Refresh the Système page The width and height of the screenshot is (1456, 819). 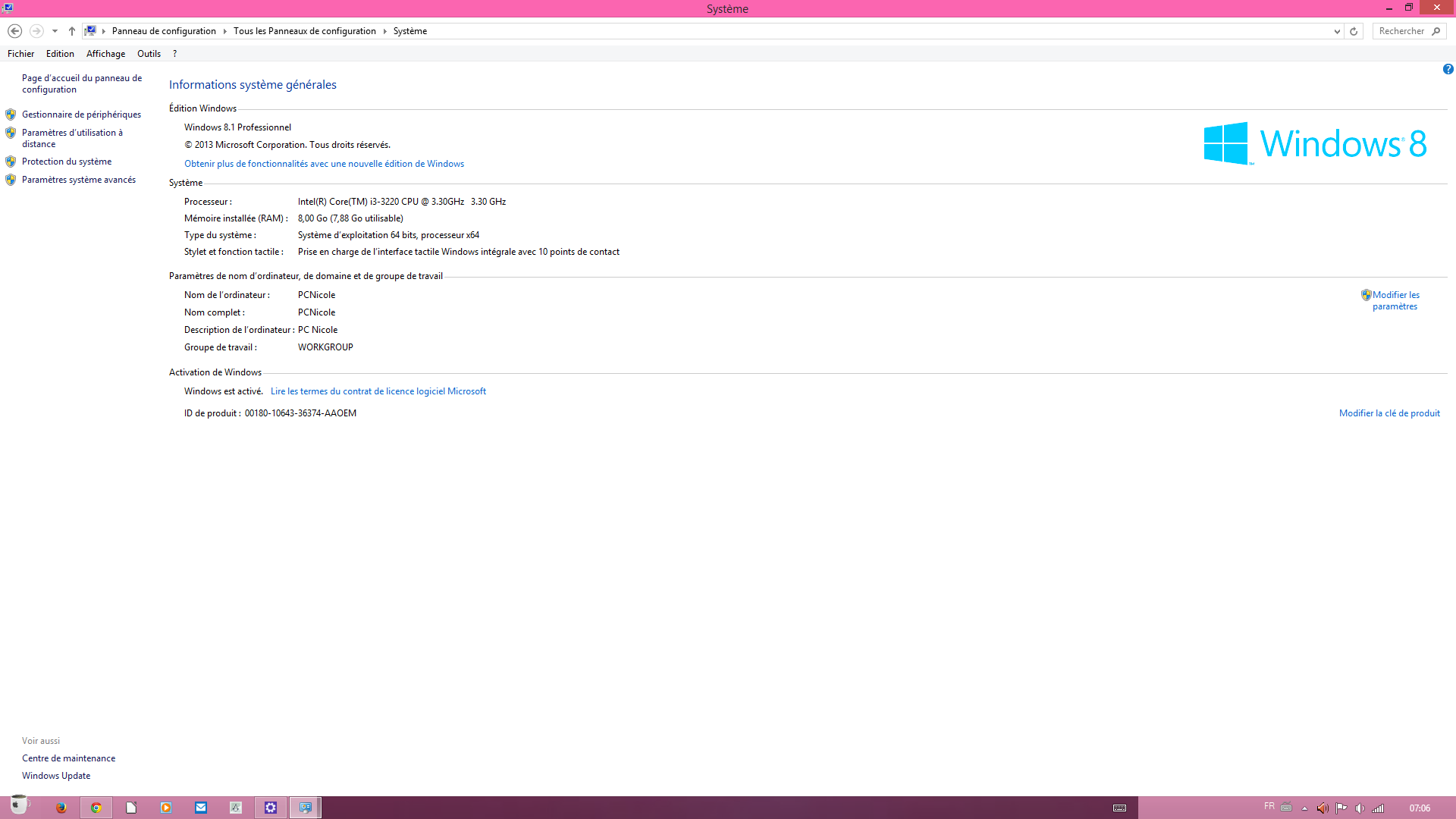[x=1354, y=31]
